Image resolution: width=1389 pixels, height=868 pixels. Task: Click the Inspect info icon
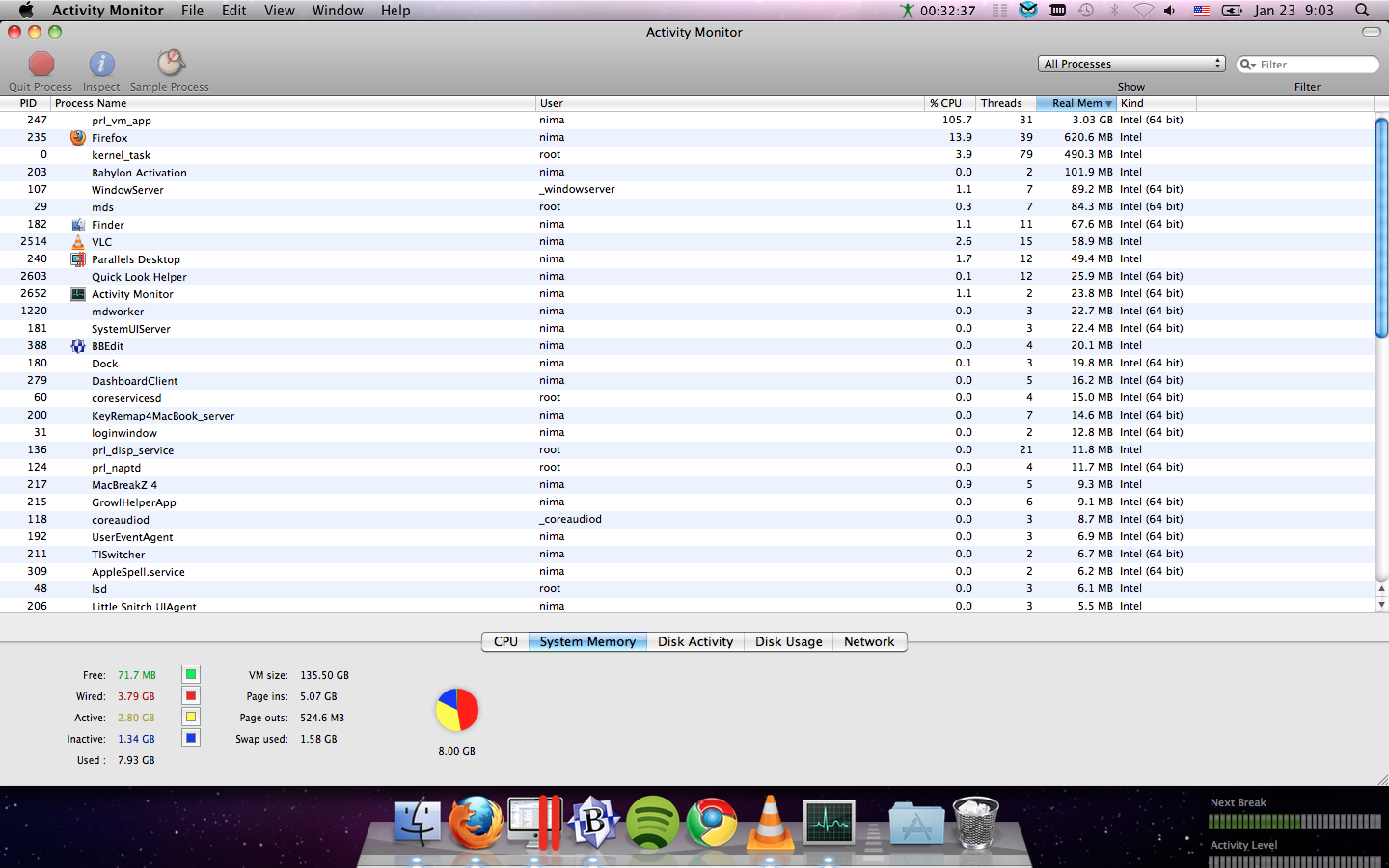pos(101,64)
